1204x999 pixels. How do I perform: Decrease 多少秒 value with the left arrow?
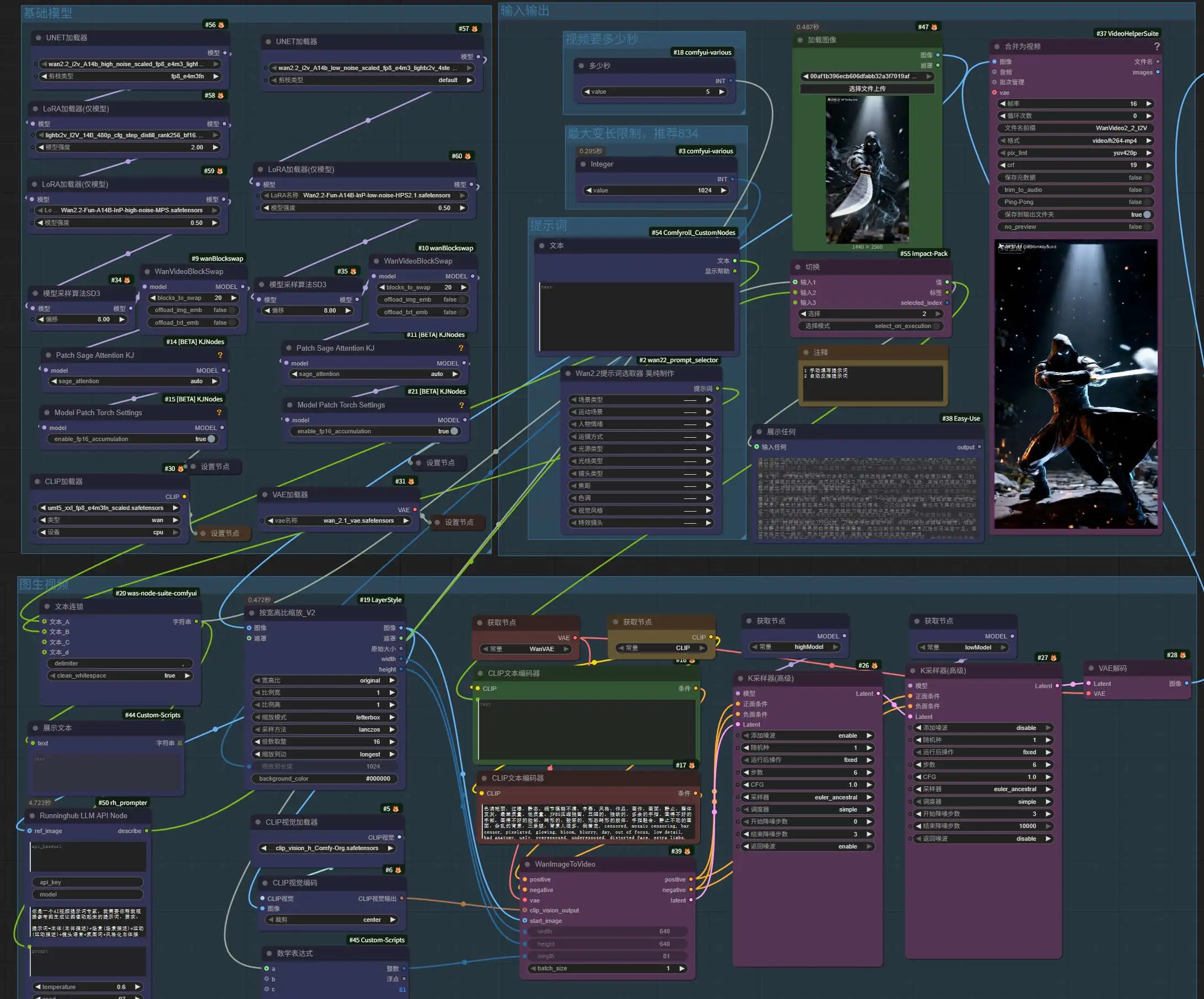(587, 92)
